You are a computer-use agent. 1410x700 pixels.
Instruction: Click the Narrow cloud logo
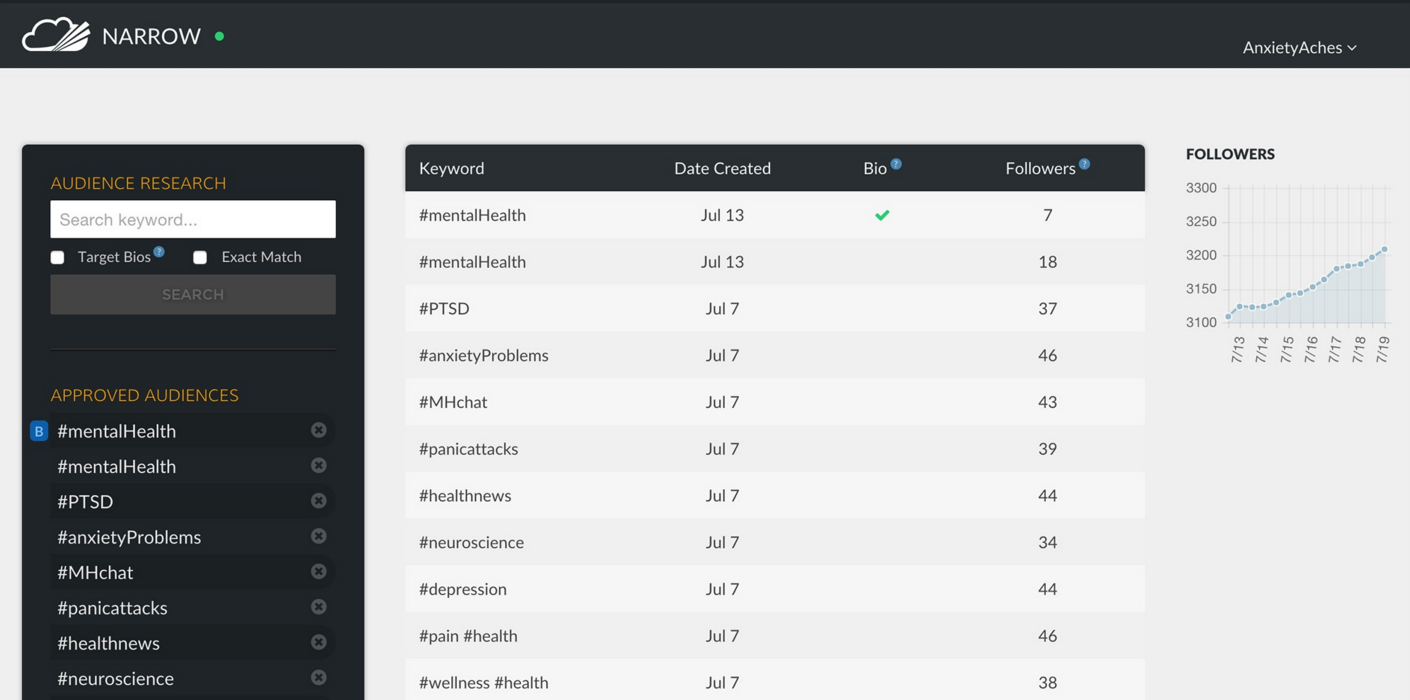pos(56,35)
